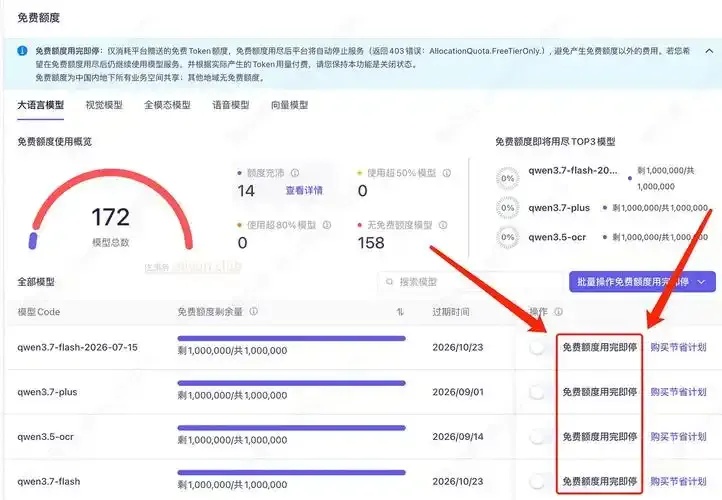Screen dimensions: 722x500
Task: Click qwen3.5-ocr name in TOP3 list
Action: (x=557, y=237)
